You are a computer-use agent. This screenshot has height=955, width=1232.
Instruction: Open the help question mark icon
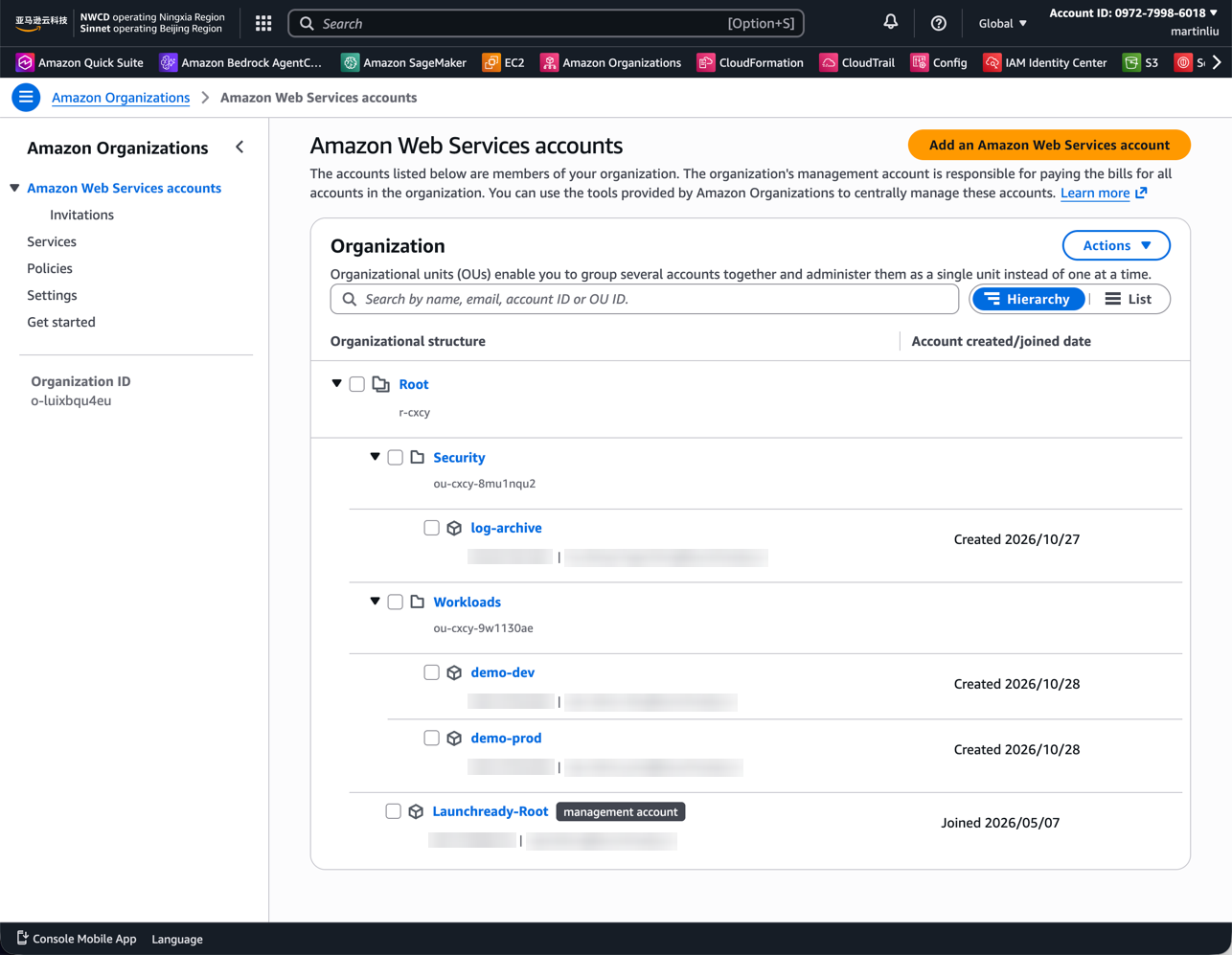click(x=939, y=23)
